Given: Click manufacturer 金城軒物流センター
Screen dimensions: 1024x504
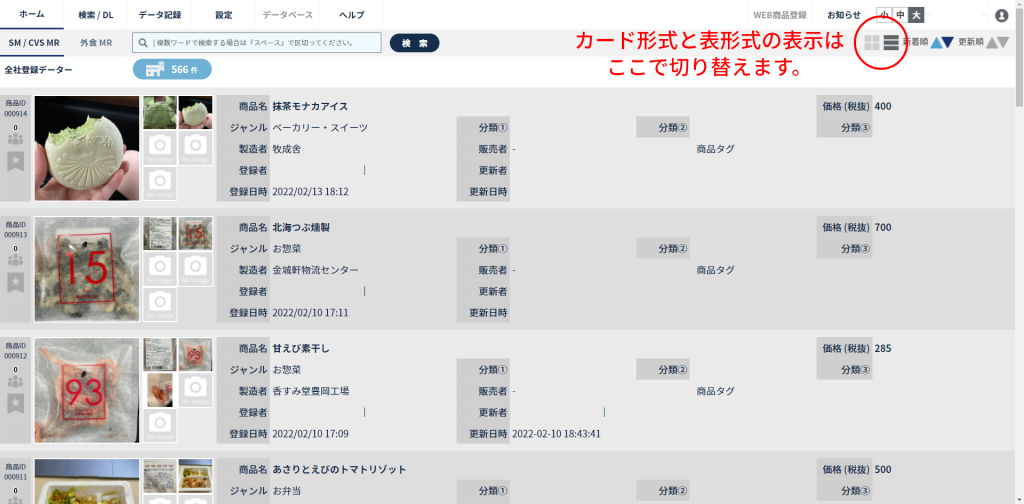Looking at the screenshot, I should point(315,270).
